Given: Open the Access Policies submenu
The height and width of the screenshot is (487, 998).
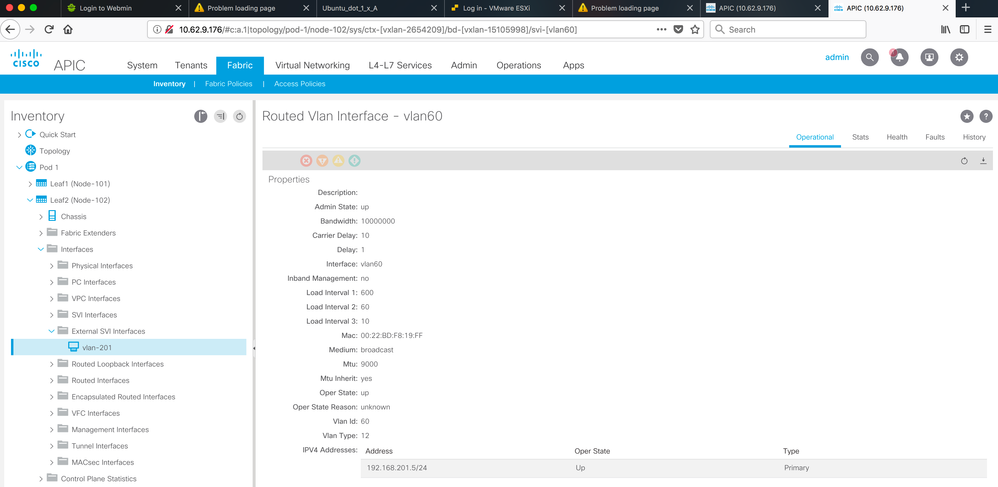Looking at the screenshot, I should coord(300,84).
